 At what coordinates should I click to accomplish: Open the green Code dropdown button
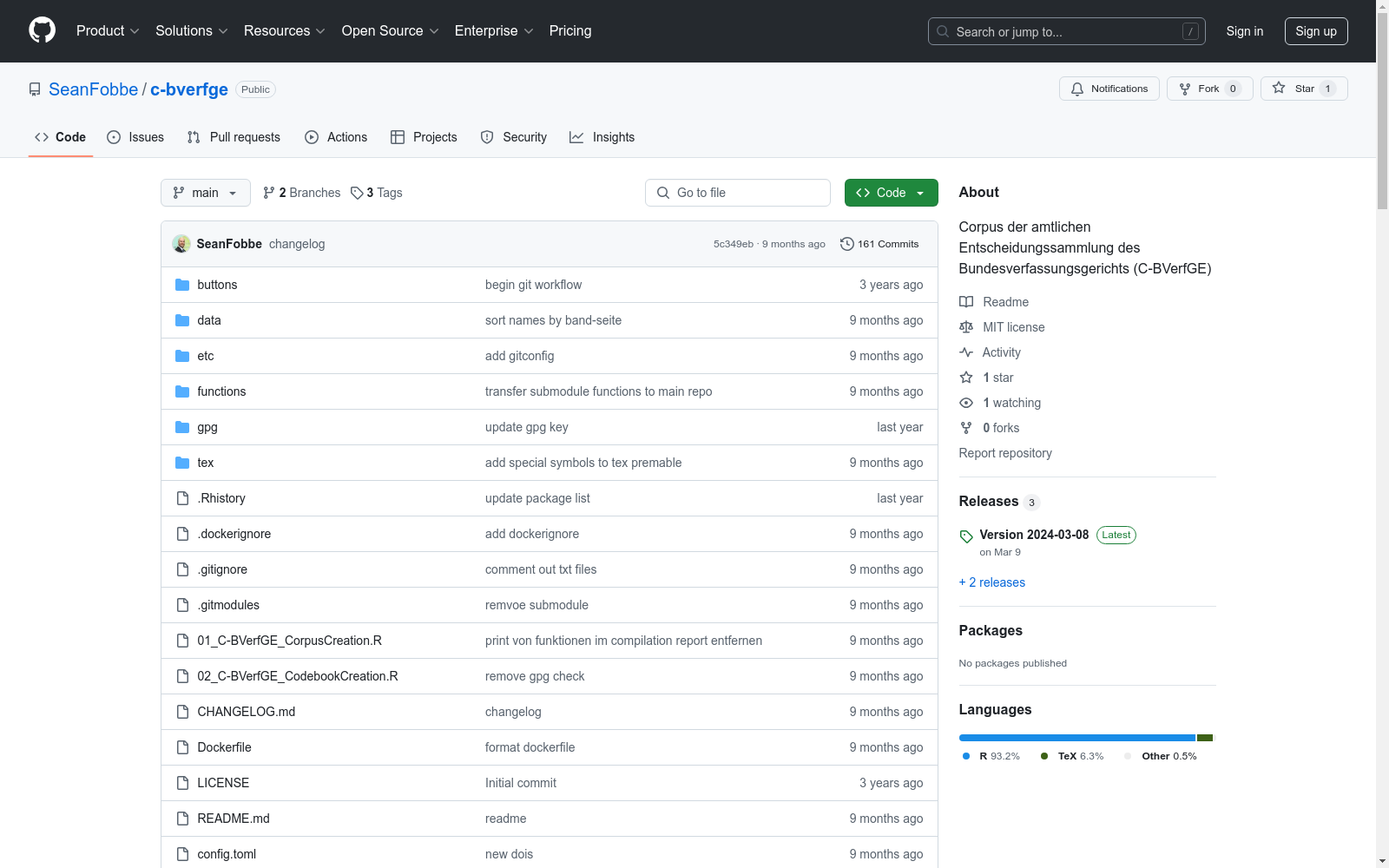891,193
